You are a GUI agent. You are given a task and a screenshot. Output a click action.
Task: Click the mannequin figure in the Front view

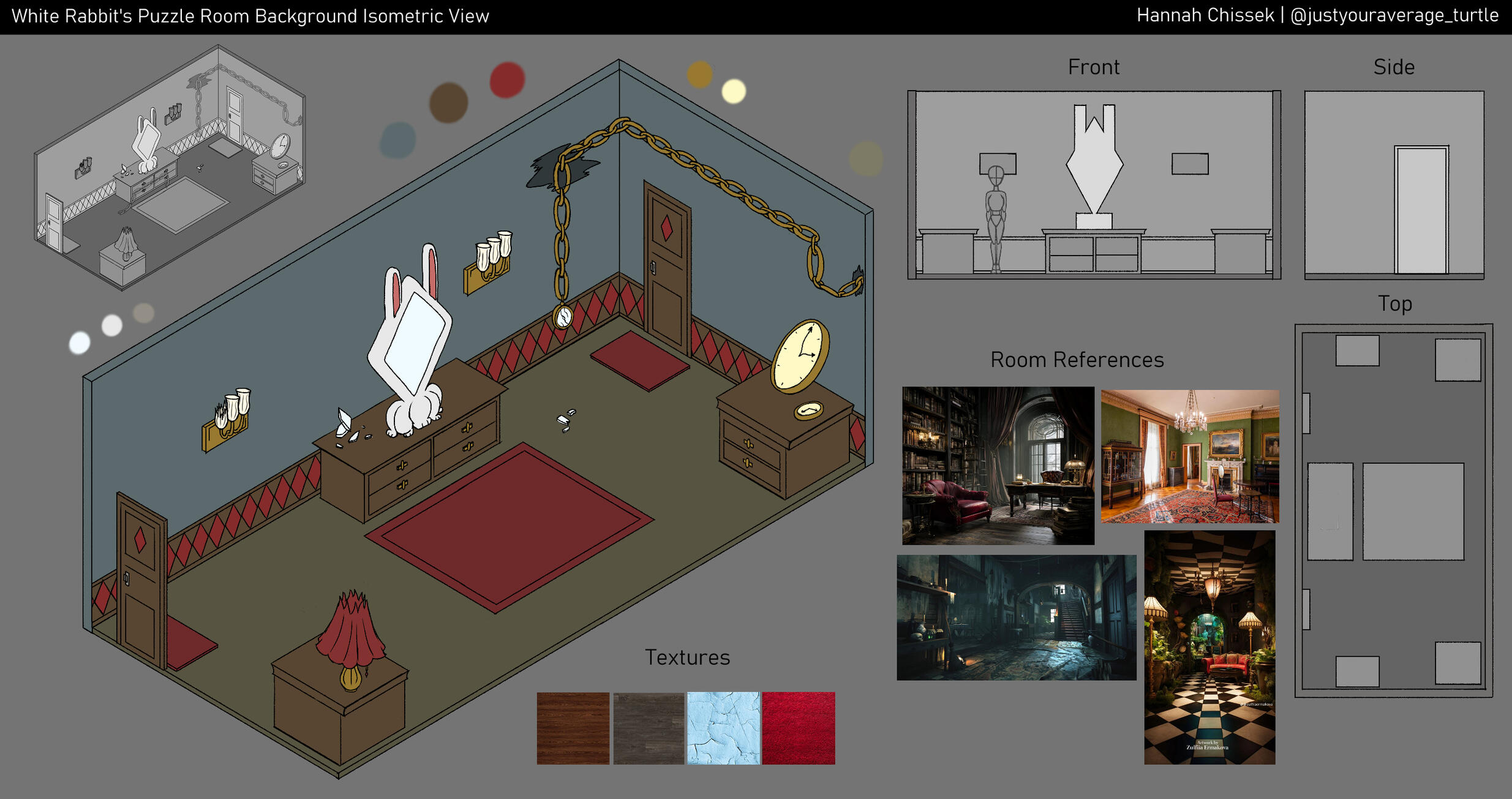pos(996,219)
